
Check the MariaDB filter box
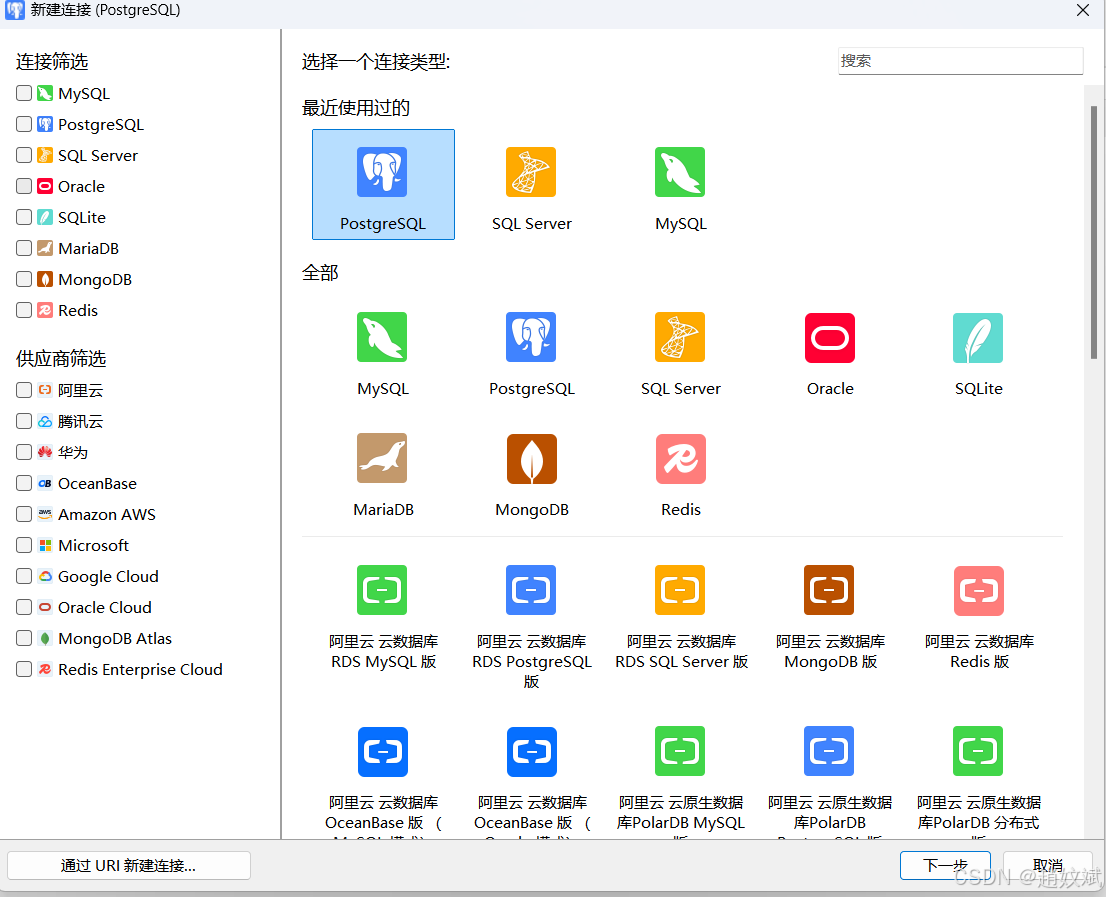[x=24, y=248]
